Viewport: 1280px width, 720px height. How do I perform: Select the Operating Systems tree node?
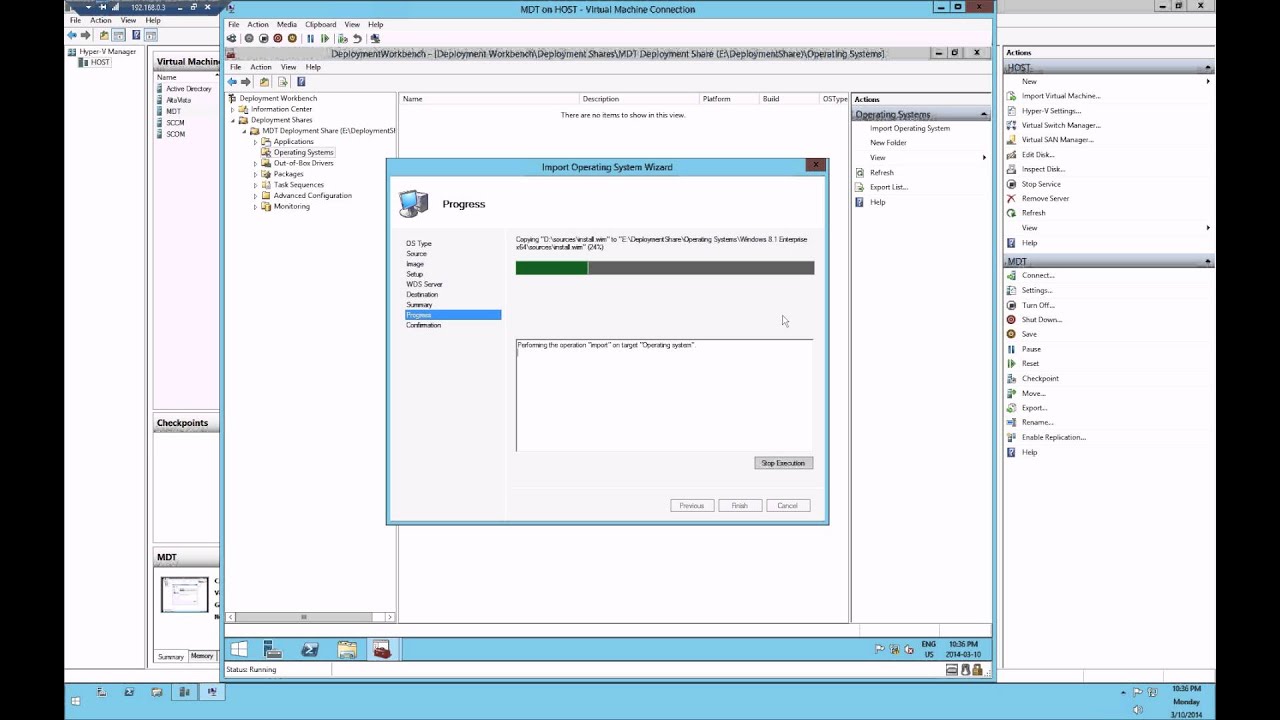(x=303, y=152)
